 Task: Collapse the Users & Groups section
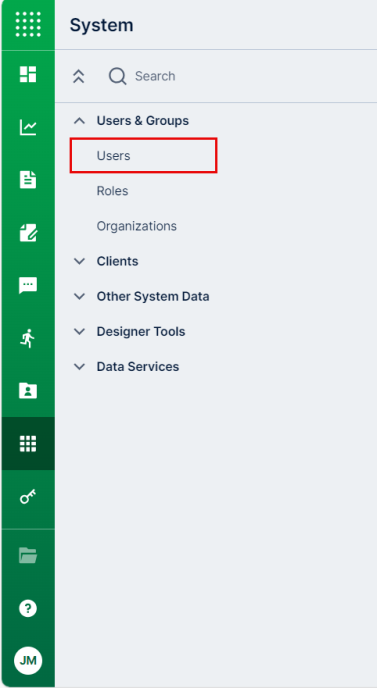pyautogui.click(x=79, y=121)
